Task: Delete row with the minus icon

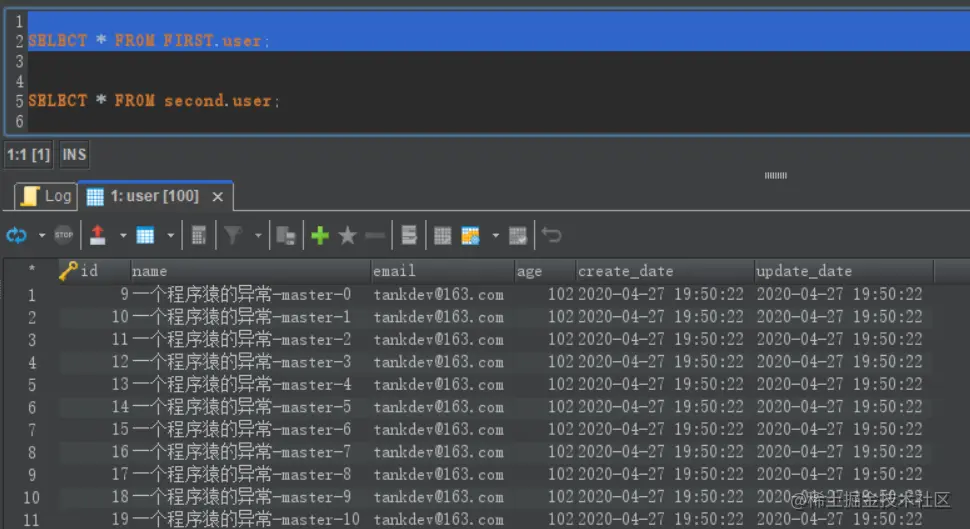Action: [375, 236]
